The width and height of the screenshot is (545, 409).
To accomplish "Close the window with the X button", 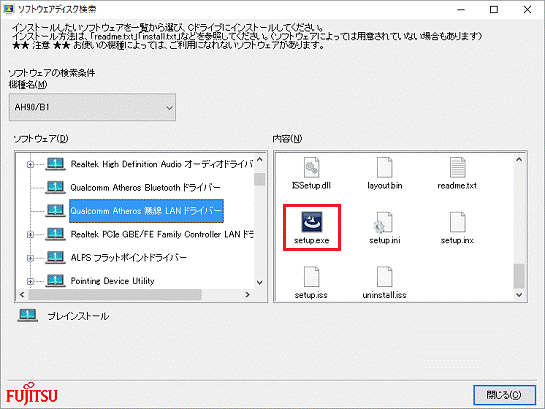I will coord(527,9).
